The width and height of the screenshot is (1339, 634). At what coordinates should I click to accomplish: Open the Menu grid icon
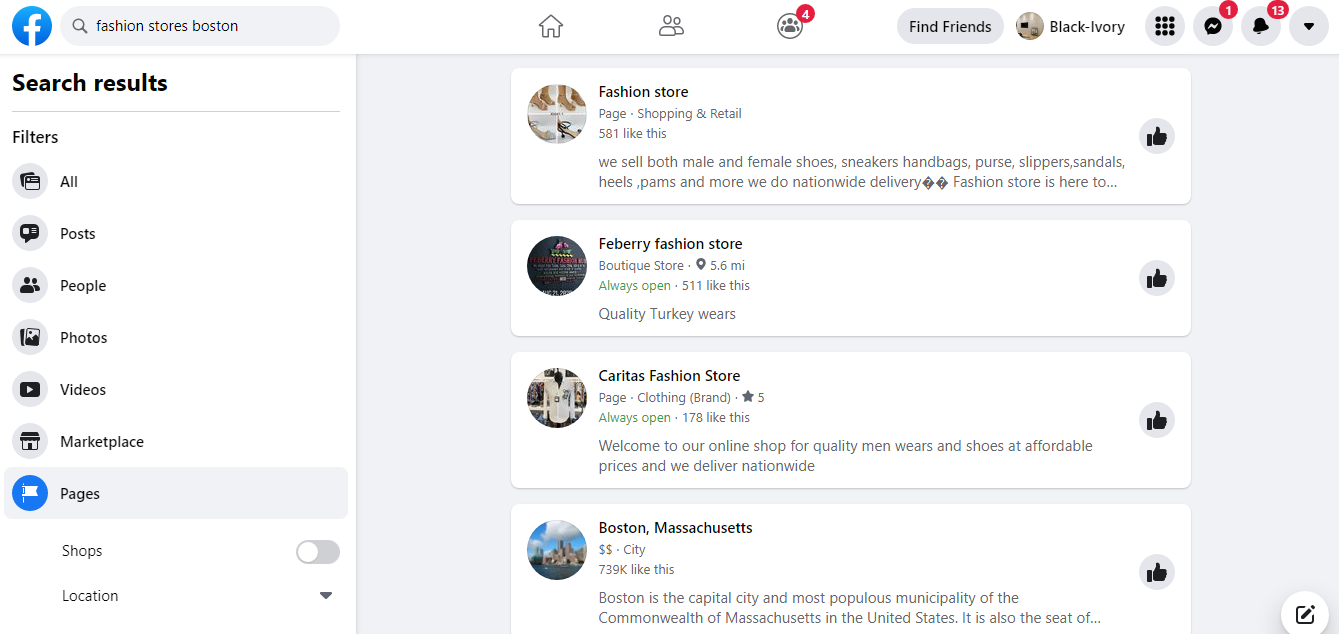point(1164,26)
